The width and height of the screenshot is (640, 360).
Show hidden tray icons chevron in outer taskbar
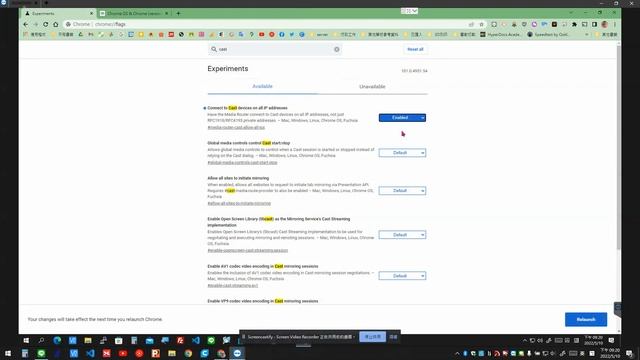tap(457, 353)
